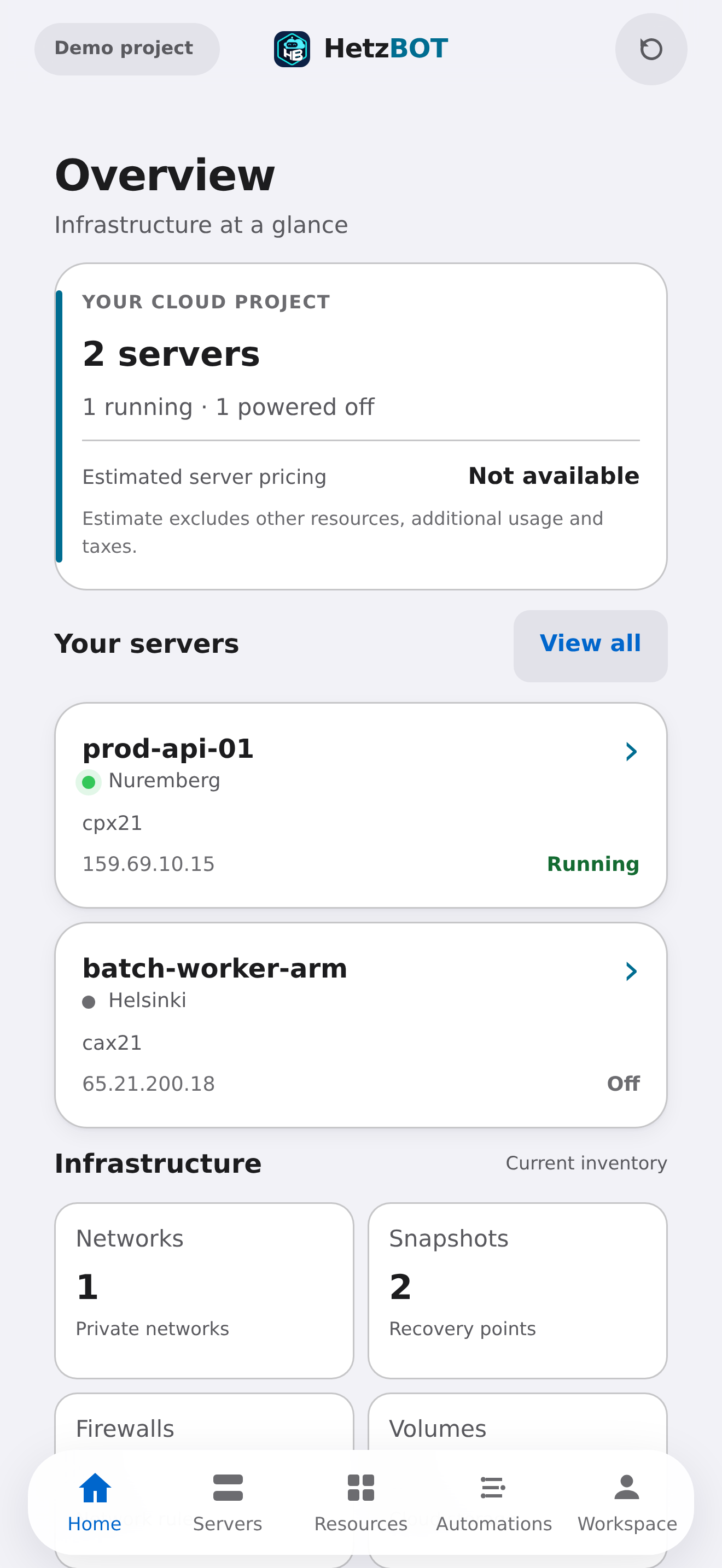
Task: Click the Running status label
Action: pyautogui.click(x=593, y=864)
